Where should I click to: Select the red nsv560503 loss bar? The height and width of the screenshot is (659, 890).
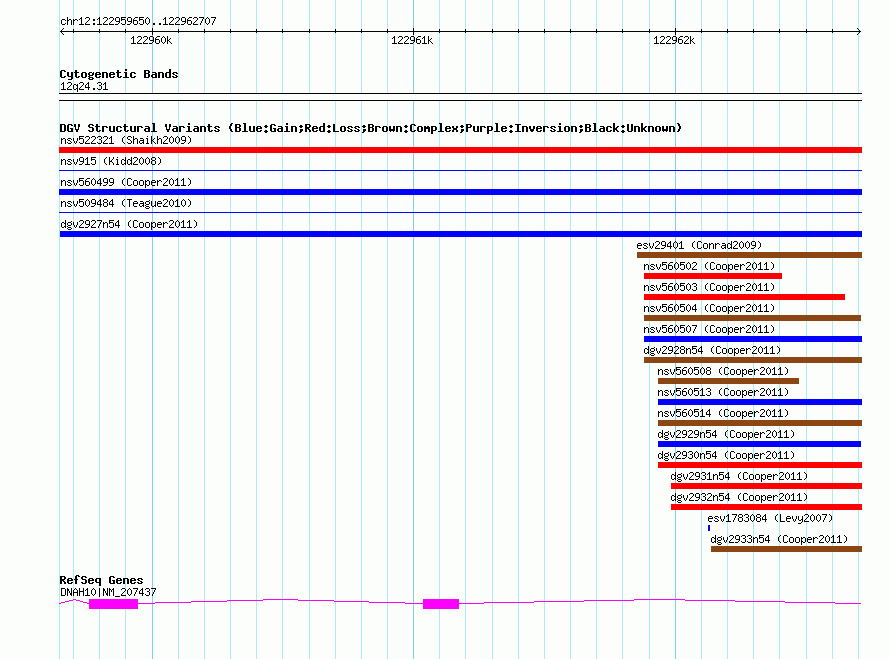(744, 297)
